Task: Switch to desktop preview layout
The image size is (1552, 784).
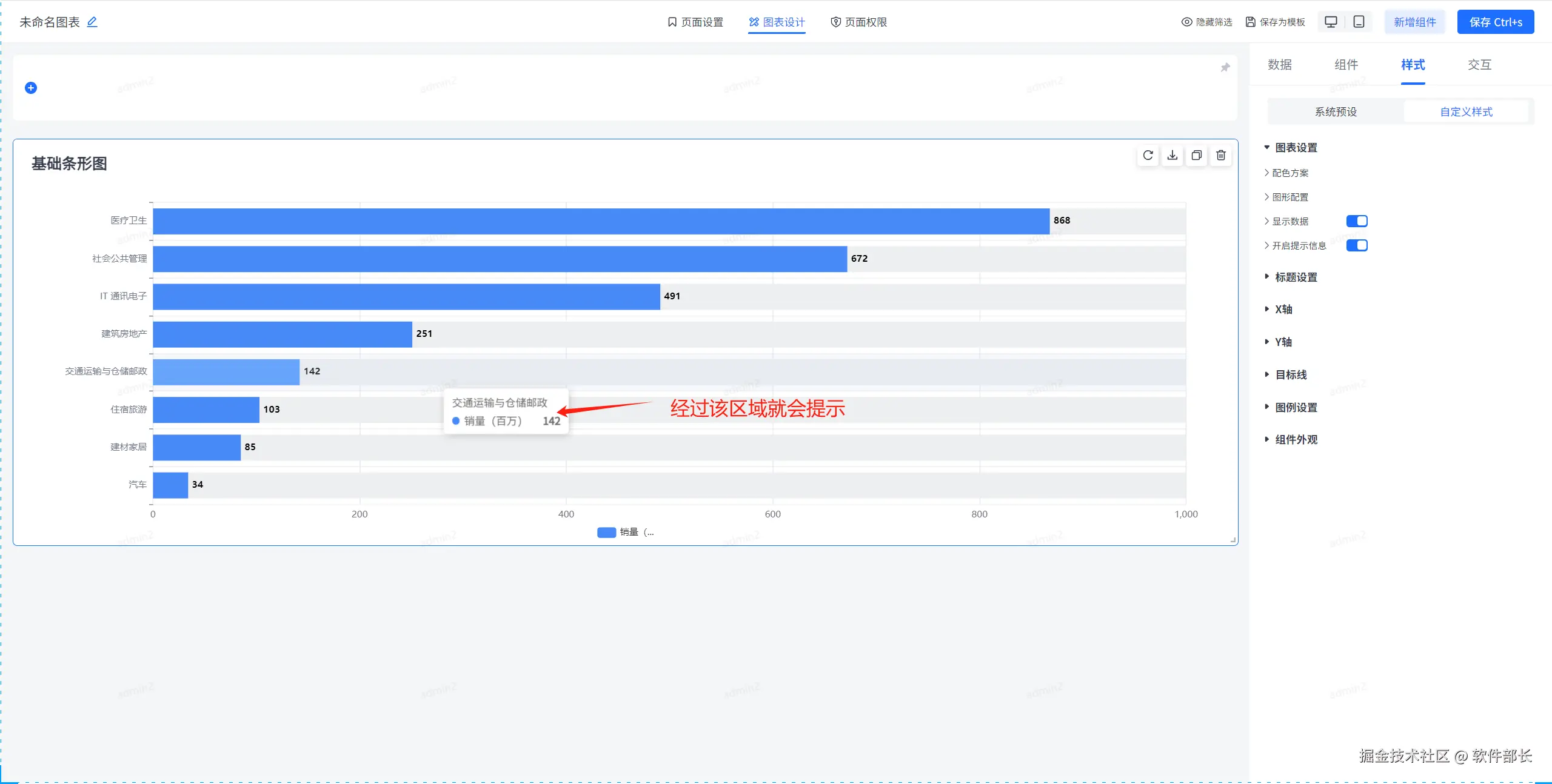Action: click(1331, 22)
